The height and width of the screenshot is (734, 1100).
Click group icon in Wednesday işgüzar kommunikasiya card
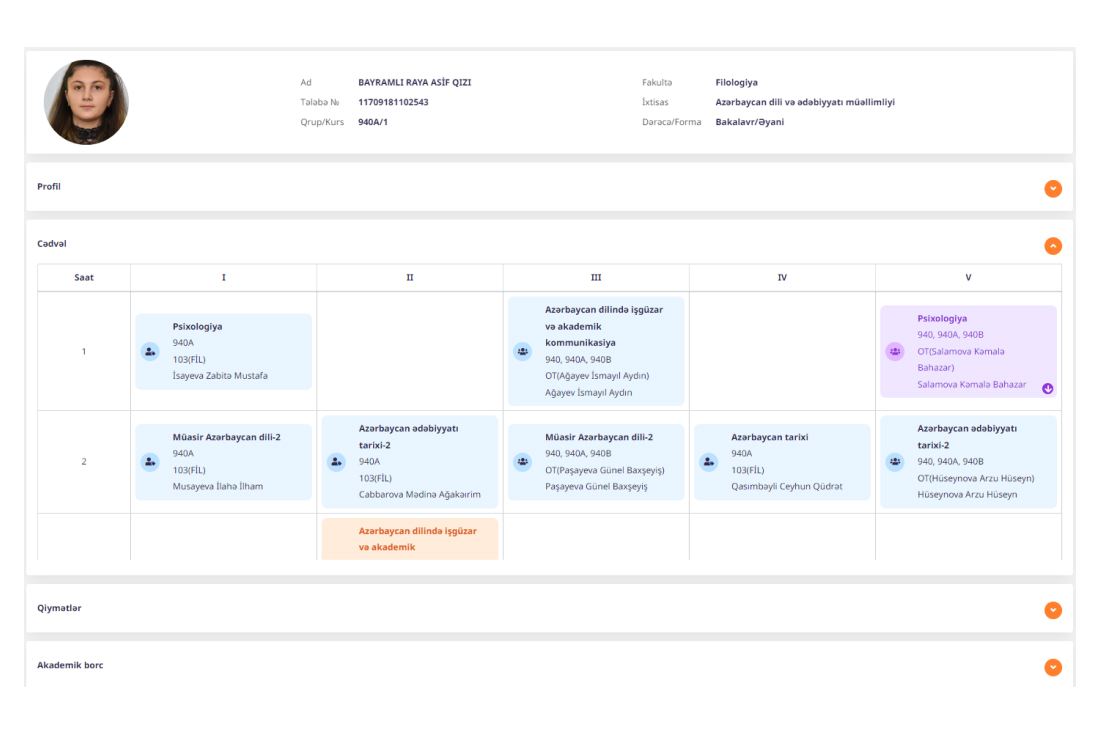click(x=523, y=351)
